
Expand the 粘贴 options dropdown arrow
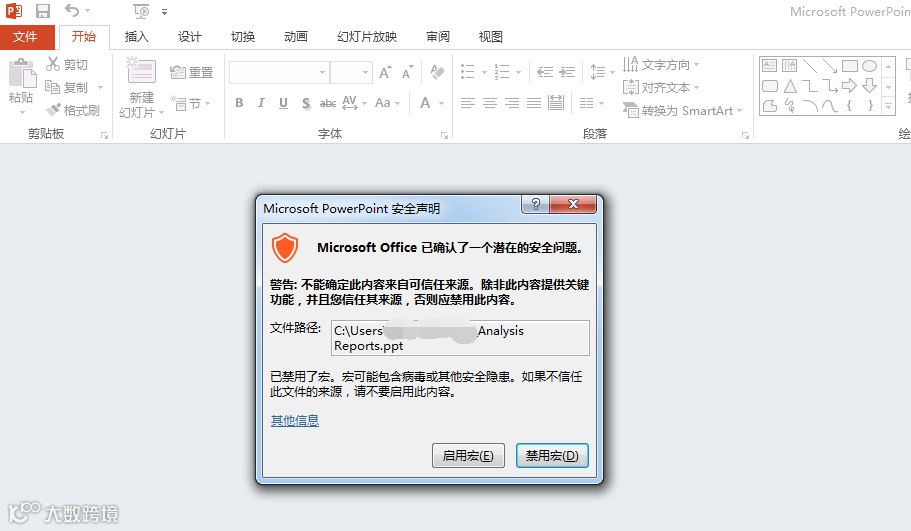click(22, 112)
